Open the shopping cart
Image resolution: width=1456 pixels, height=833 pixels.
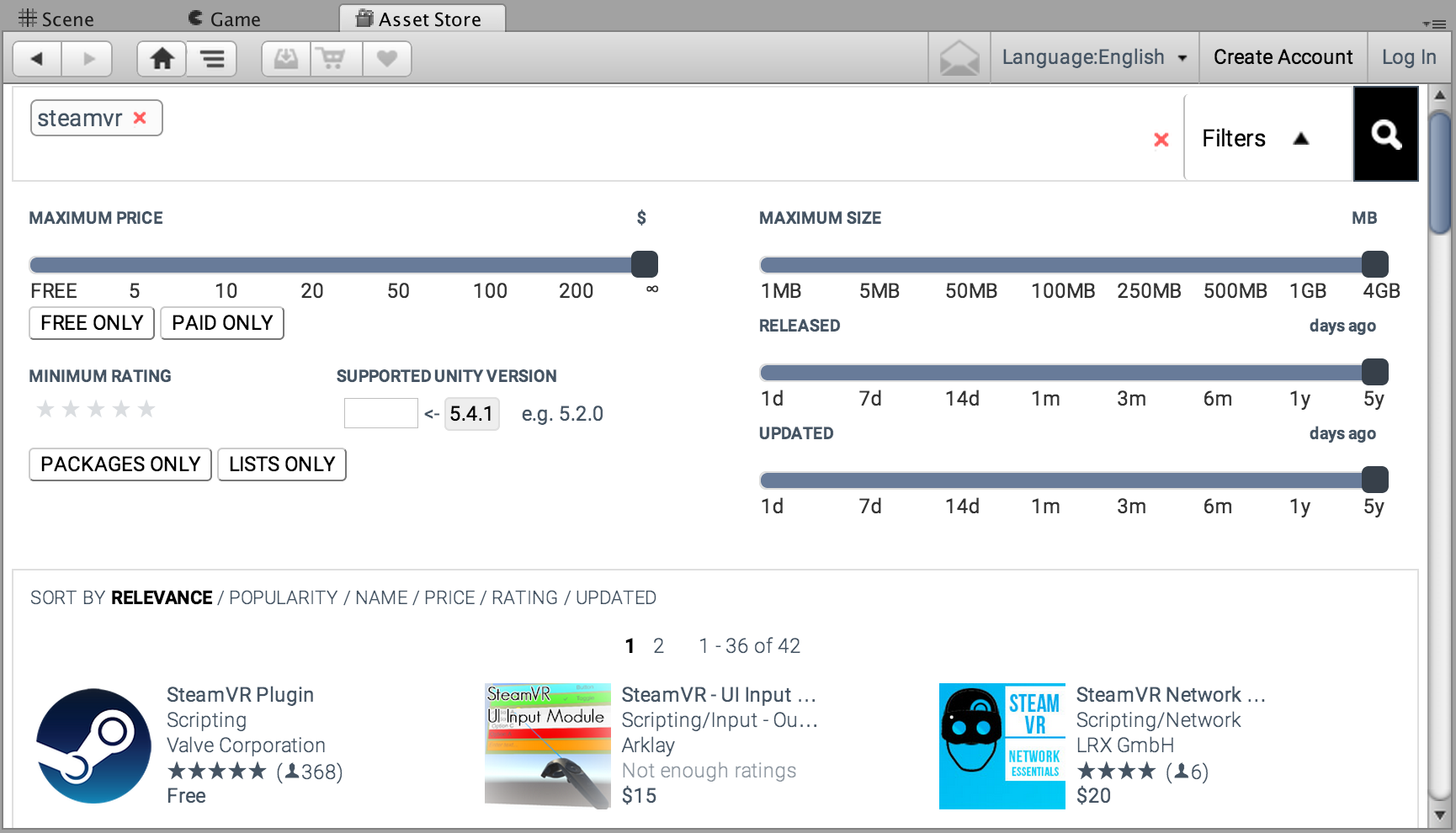point(337,59)
